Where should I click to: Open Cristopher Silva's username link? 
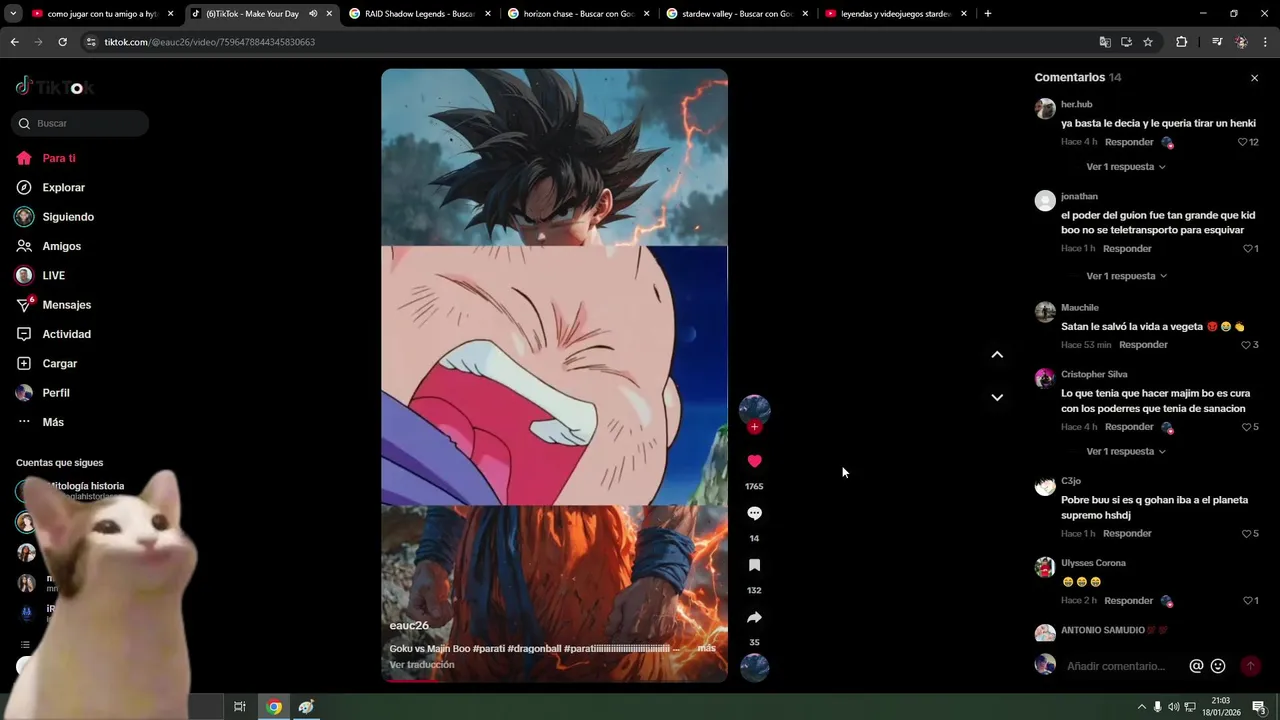point(1094,375)
